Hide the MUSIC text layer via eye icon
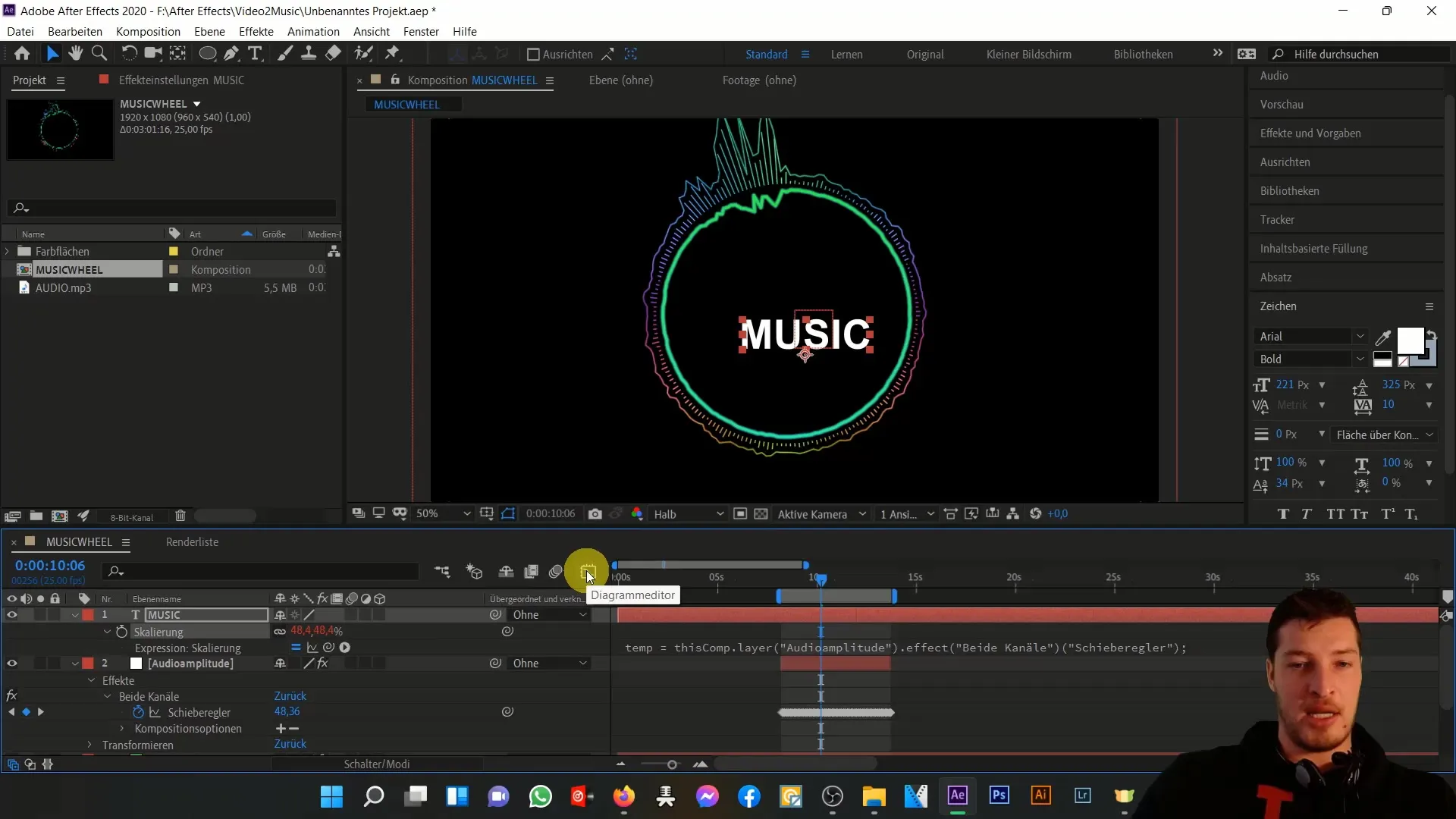Viewport: 1456px width, 819px height. [12, 615]
